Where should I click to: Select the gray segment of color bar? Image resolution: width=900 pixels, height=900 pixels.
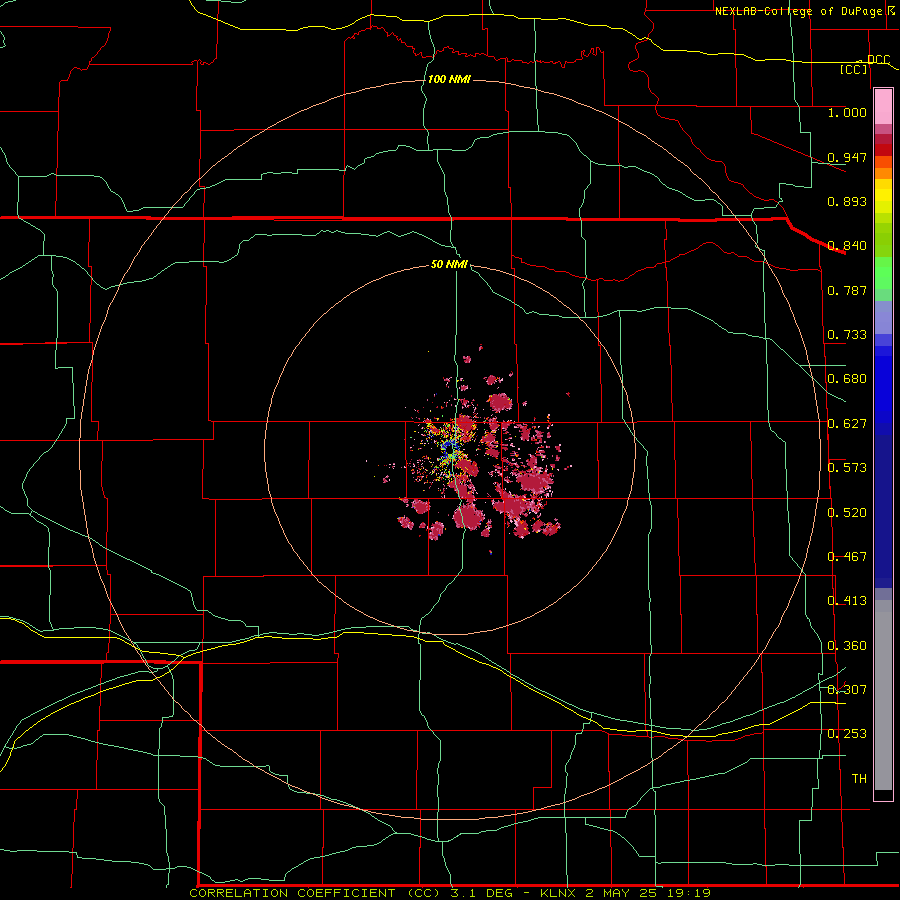[x=883, y=695]
